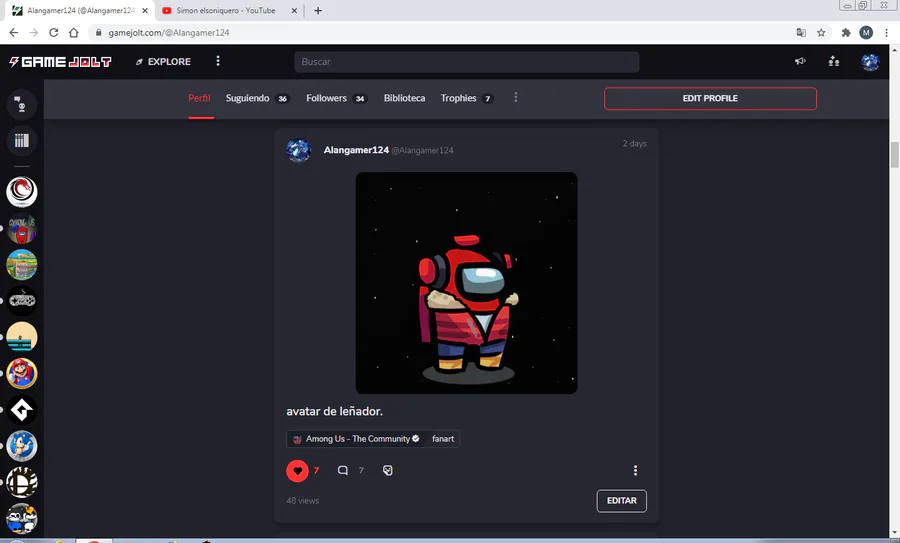Open the Chrome three-dot menu
The width and height of the screenshot is (900, 543).
(887, 33)
